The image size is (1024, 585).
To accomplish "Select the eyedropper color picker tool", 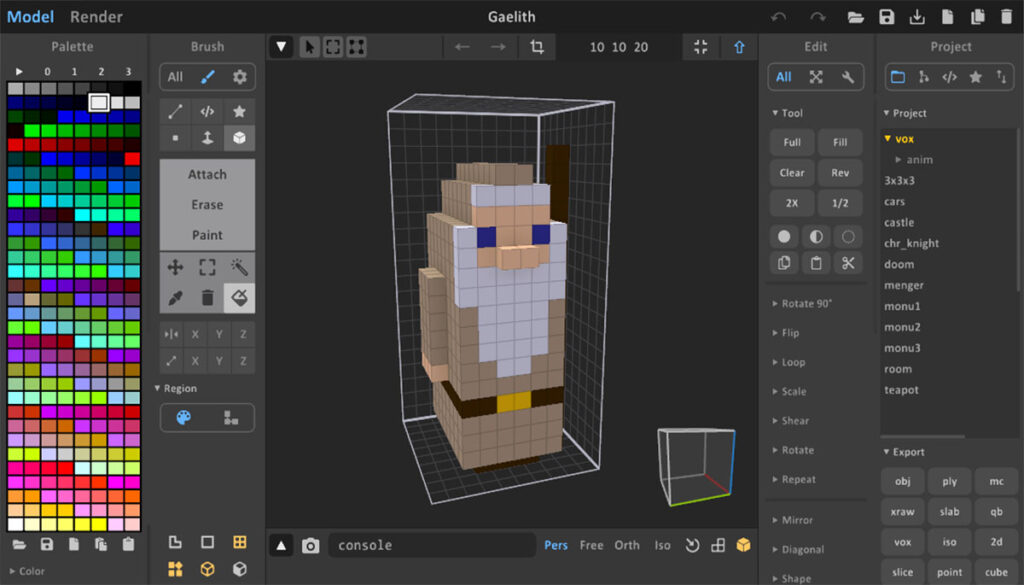I will 175,298.
